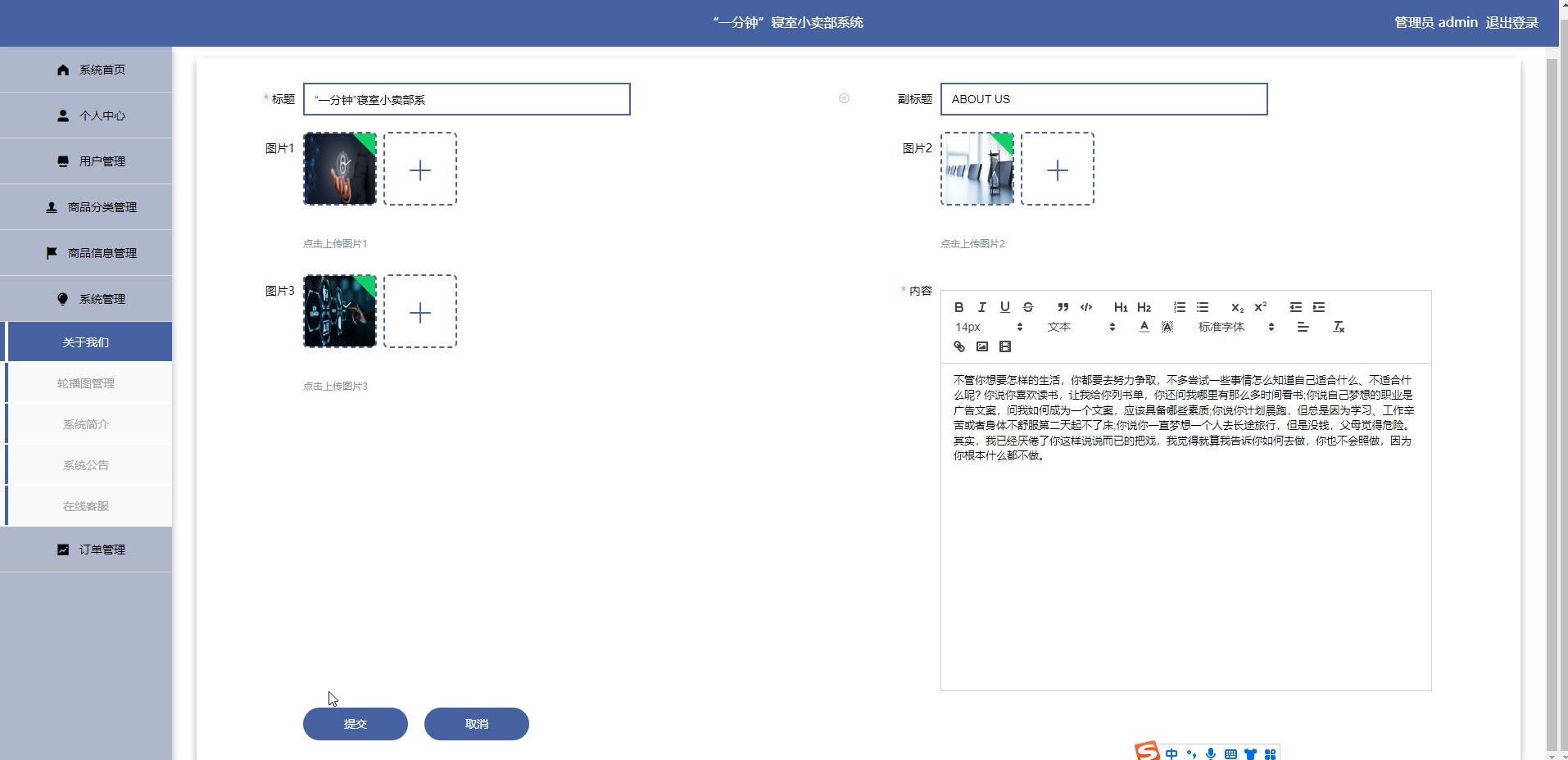The width and height of the screenshot is (1568, 760).
Task: Decrease the paragraph indent
Action: pyautogui.click(x=1296, y=307)
